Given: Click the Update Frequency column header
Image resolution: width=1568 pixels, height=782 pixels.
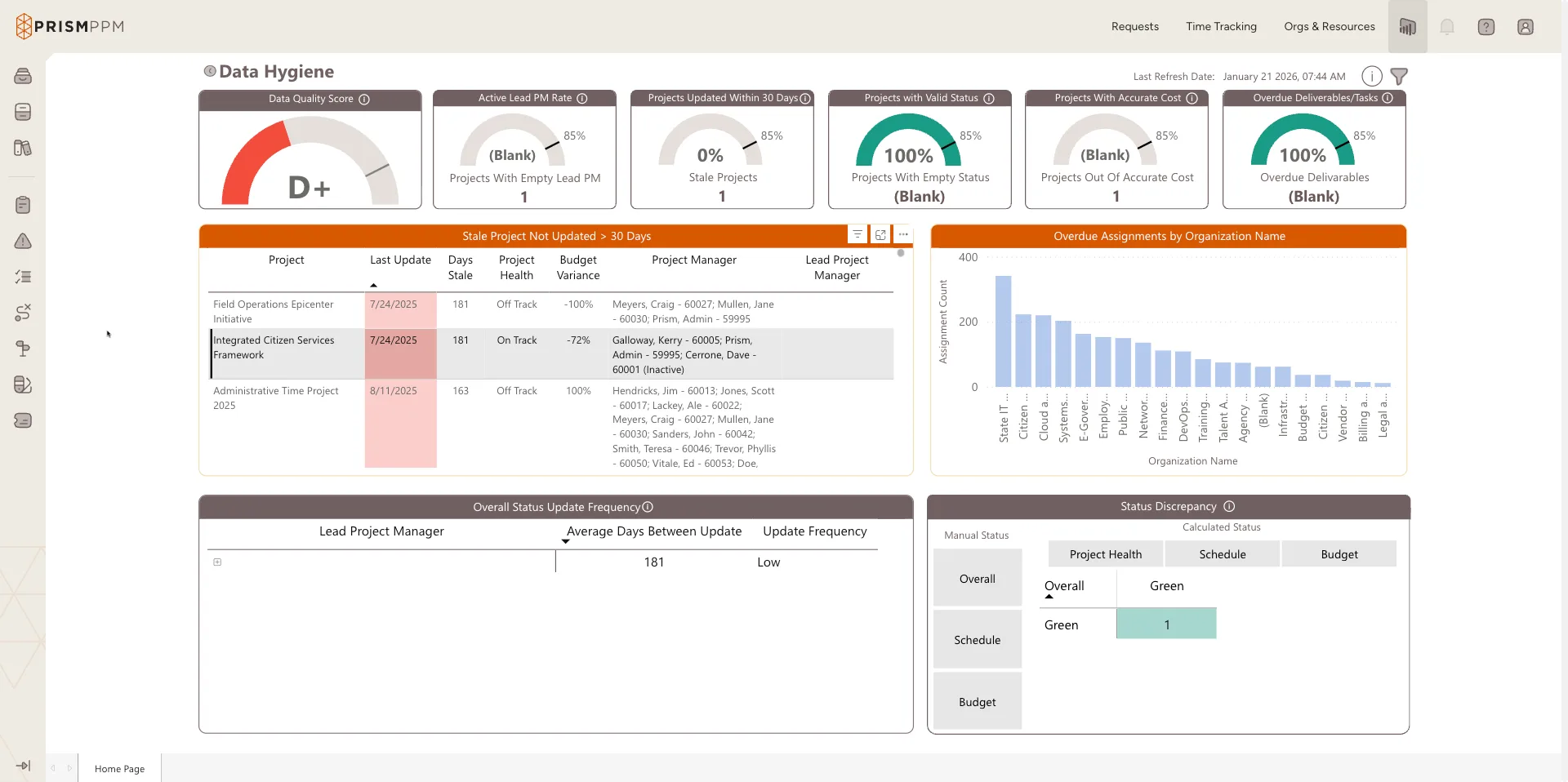Looking at the screenshot, I should point(815,531).
